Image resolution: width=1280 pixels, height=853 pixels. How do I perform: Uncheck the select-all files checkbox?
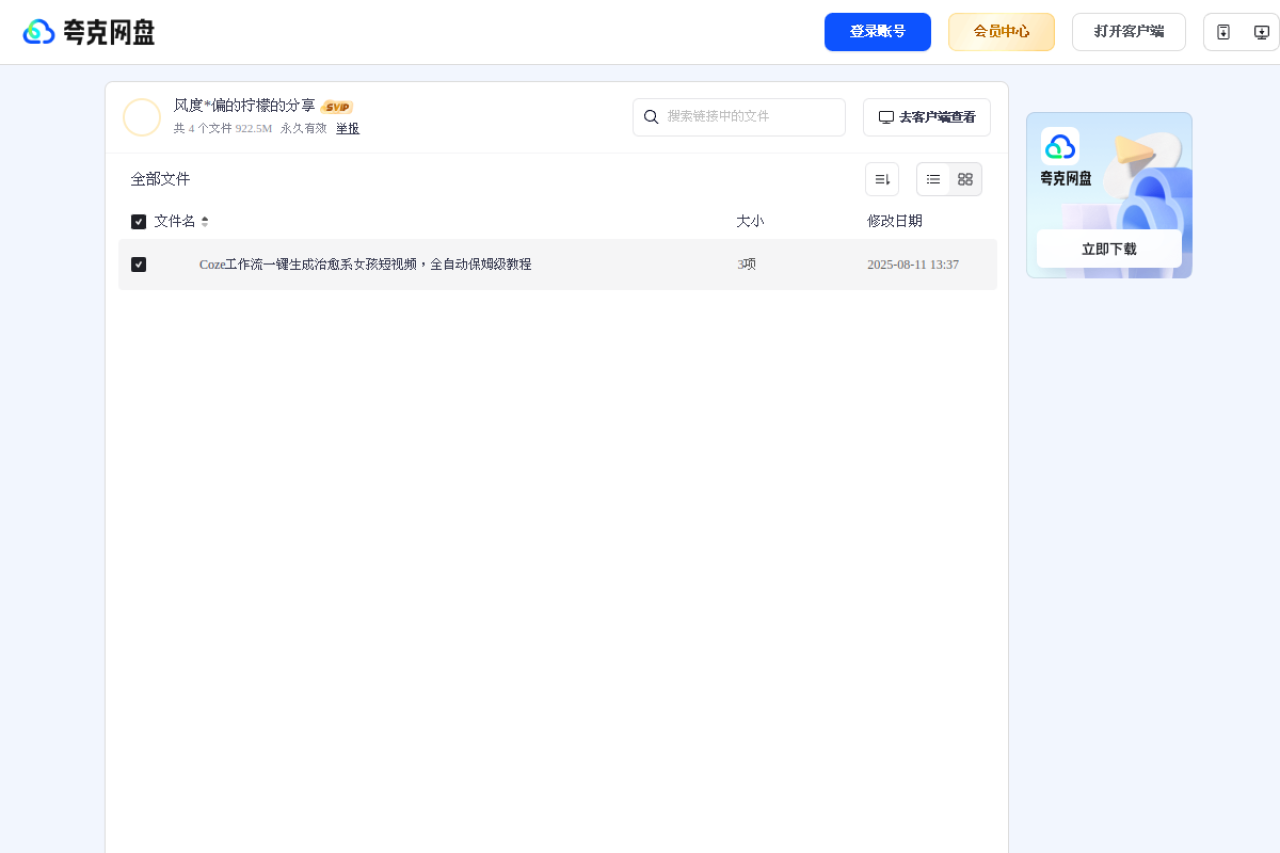pos(138,221)
